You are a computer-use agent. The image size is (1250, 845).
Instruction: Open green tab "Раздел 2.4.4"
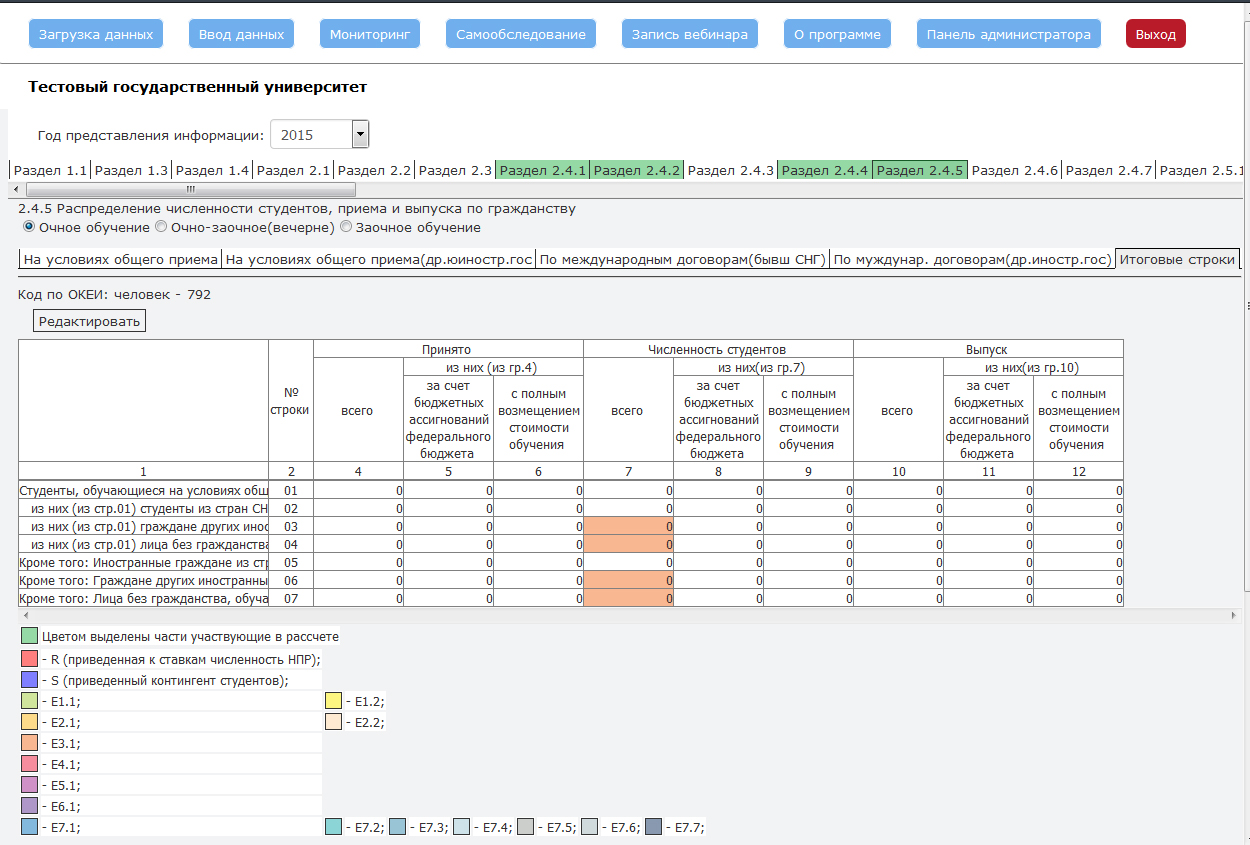point(826,170)
